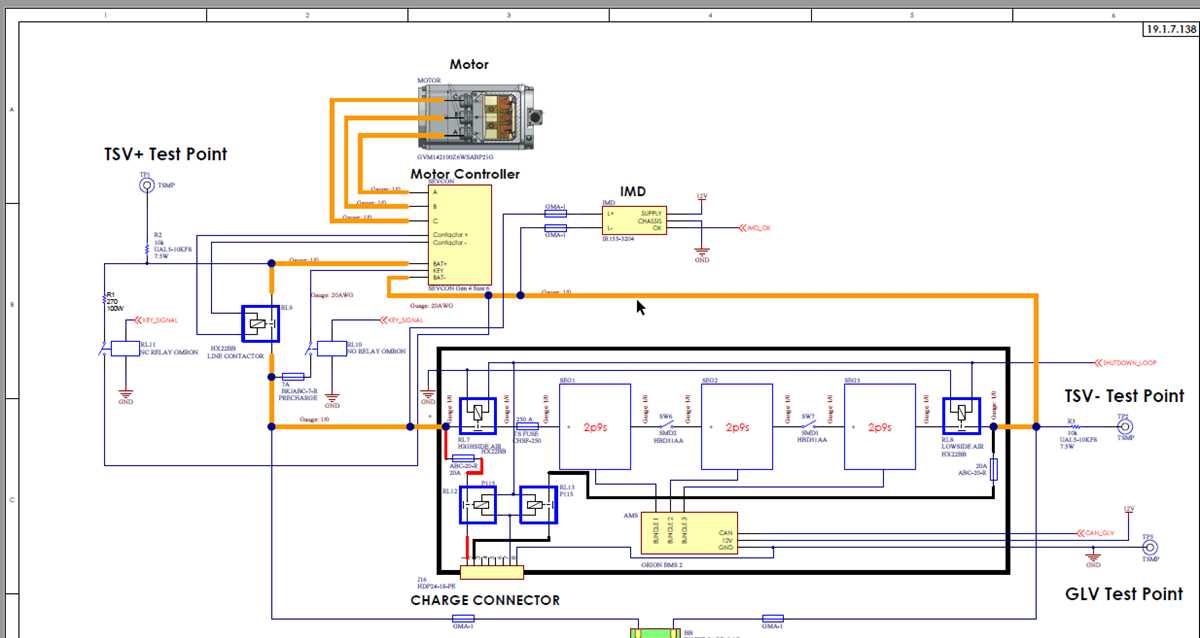Click the IMD_OK net port
Screen dimensions: 1200x638
click(x=755, y=228)
